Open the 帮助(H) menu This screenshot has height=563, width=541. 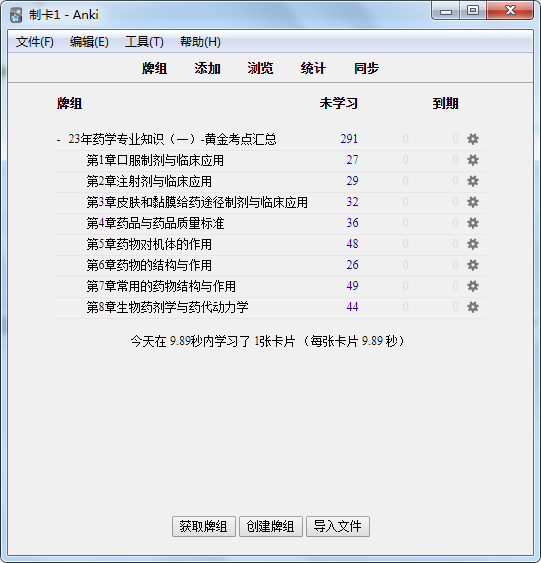(200, 42)
